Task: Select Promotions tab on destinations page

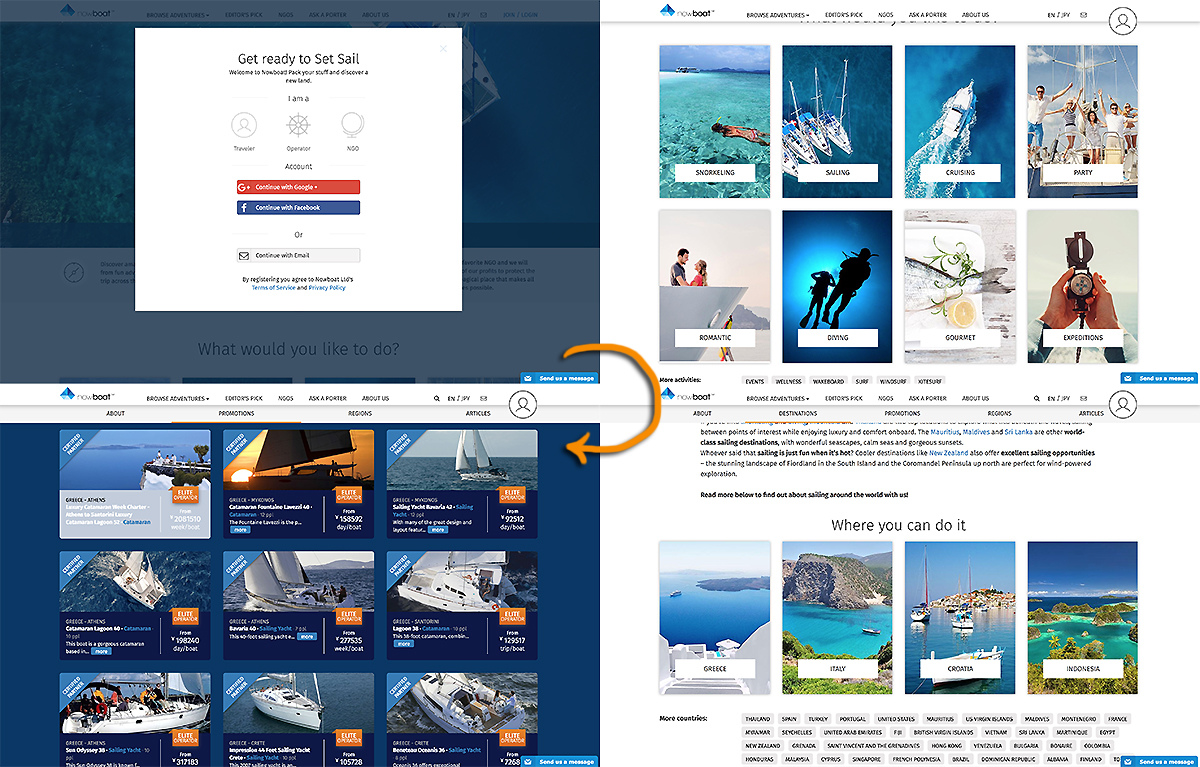Action: 902,413
